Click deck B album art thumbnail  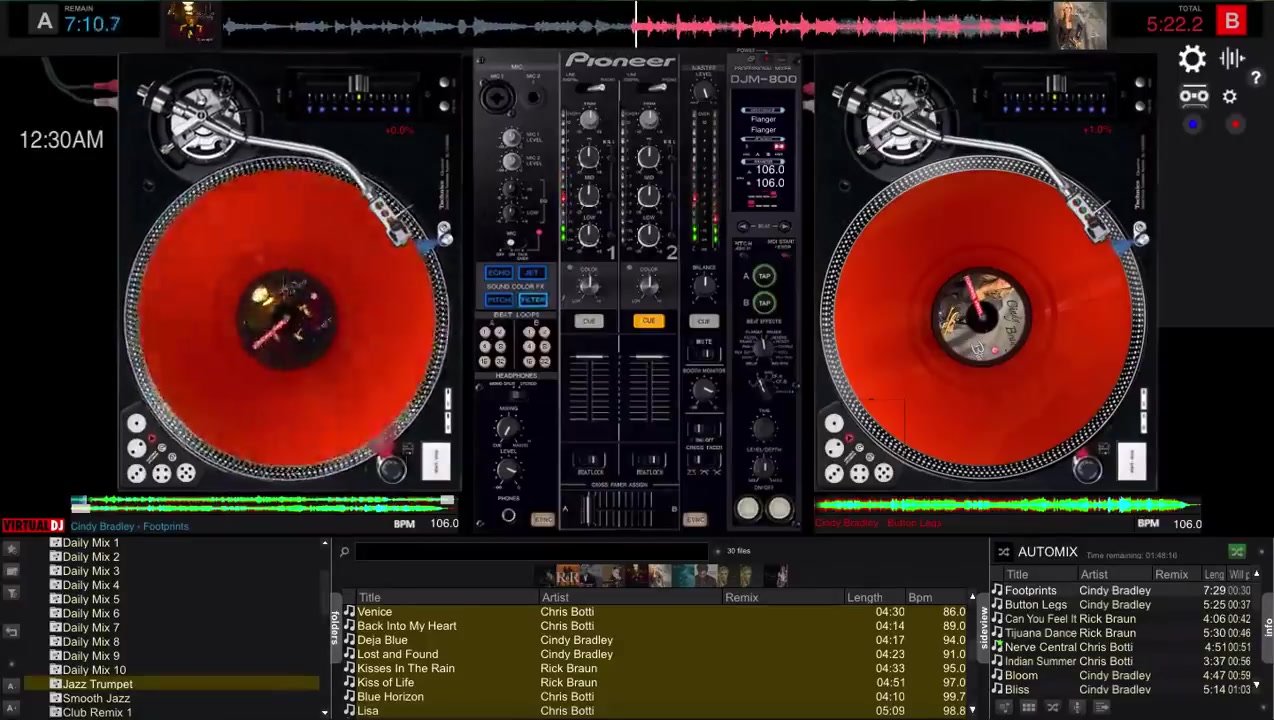point(1080,25)
